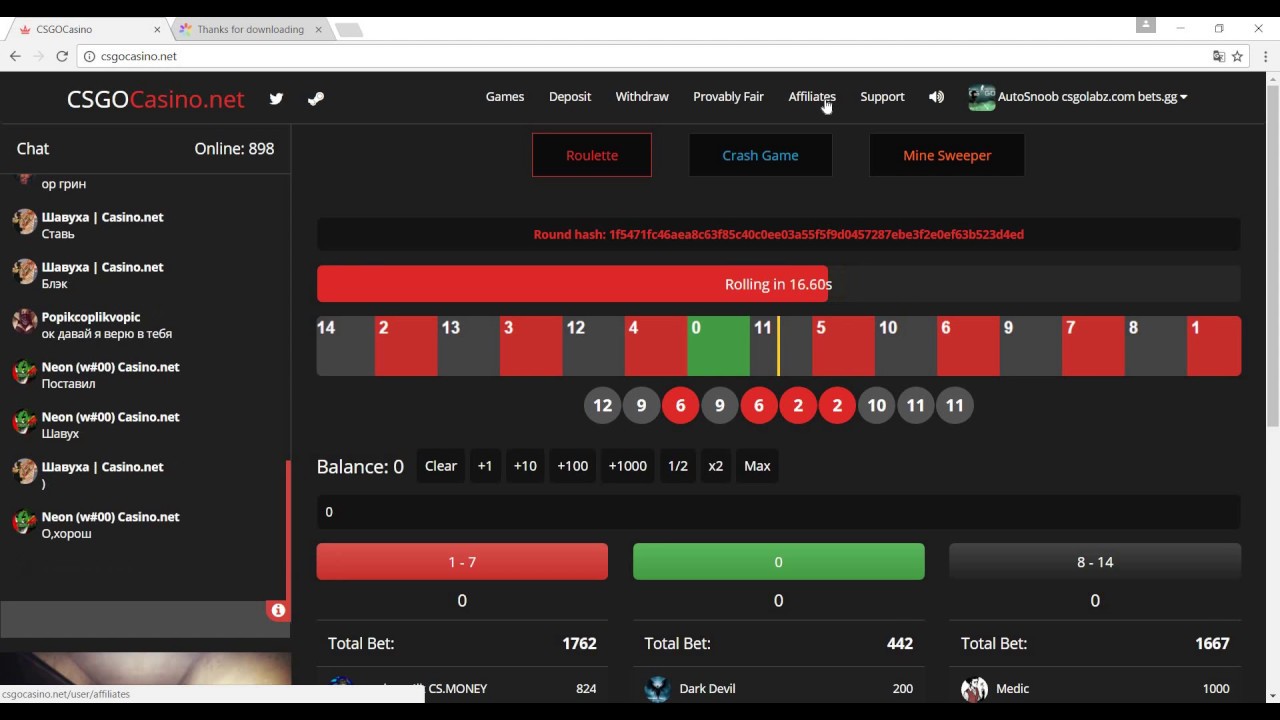Click the Total Bet 1667 value
This screenshot has width=1280, height=720.
(1212, 643)
